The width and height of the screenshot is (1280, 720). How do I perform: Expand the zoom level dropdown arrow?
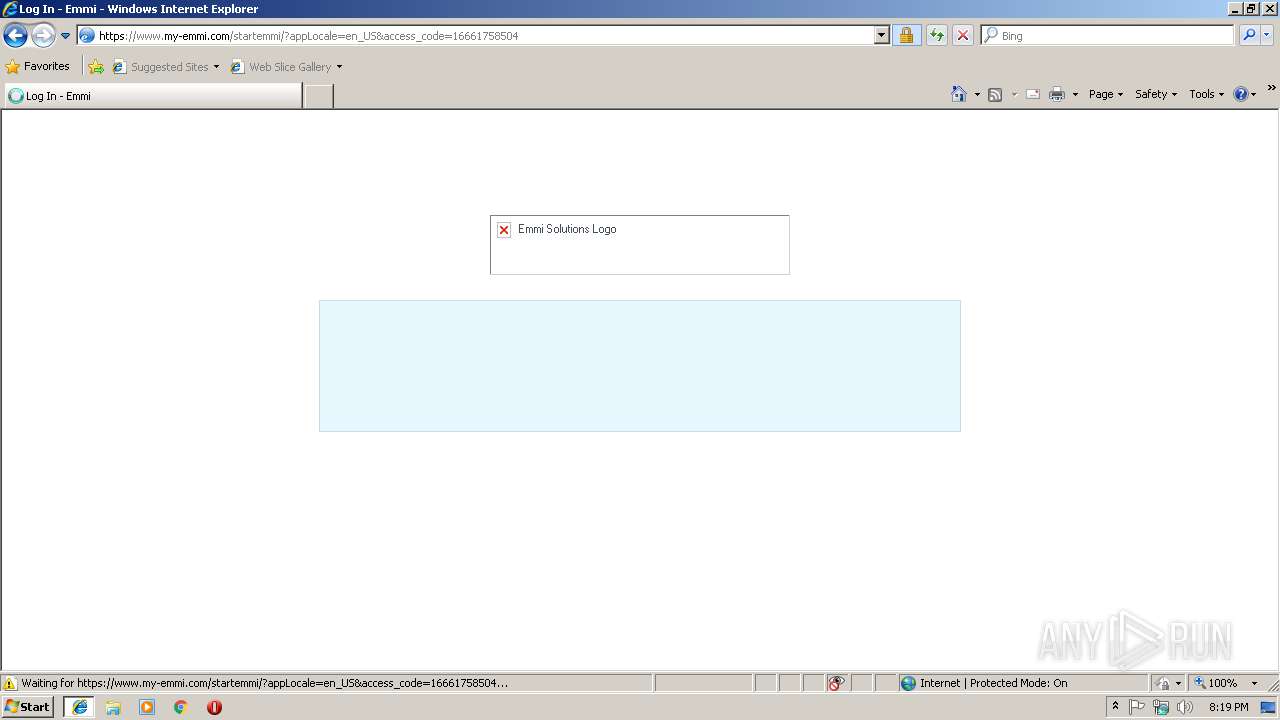(1254, 683)
